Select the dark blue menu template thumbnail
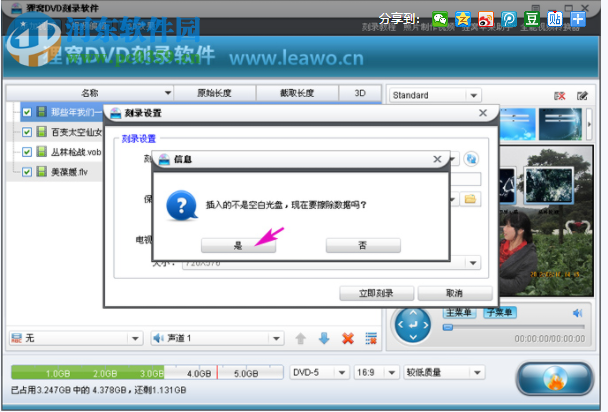This screenshot has height=412, width=608. [x=561, y=124]
